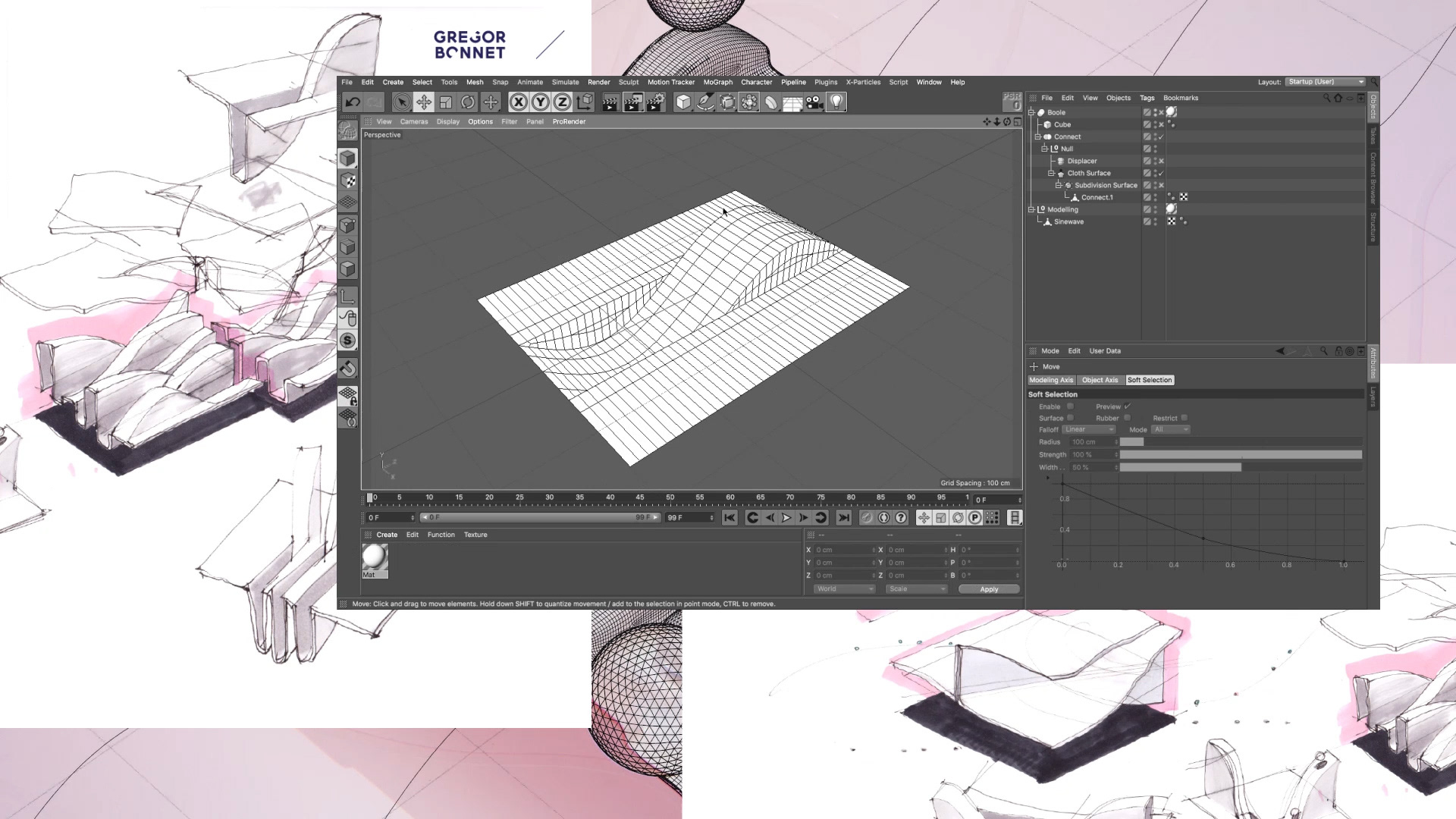
Task: Go to end of animation
Action: click(843, 518)
